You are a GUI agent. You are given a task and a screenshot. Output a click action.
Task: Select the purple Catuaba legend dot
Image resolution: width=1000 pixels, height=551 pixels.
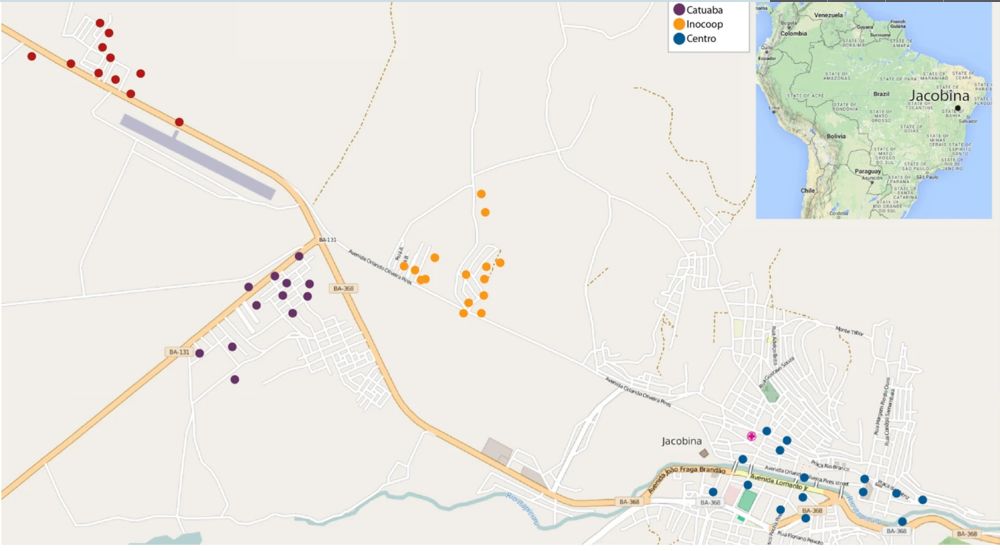[x=679, y=10]
